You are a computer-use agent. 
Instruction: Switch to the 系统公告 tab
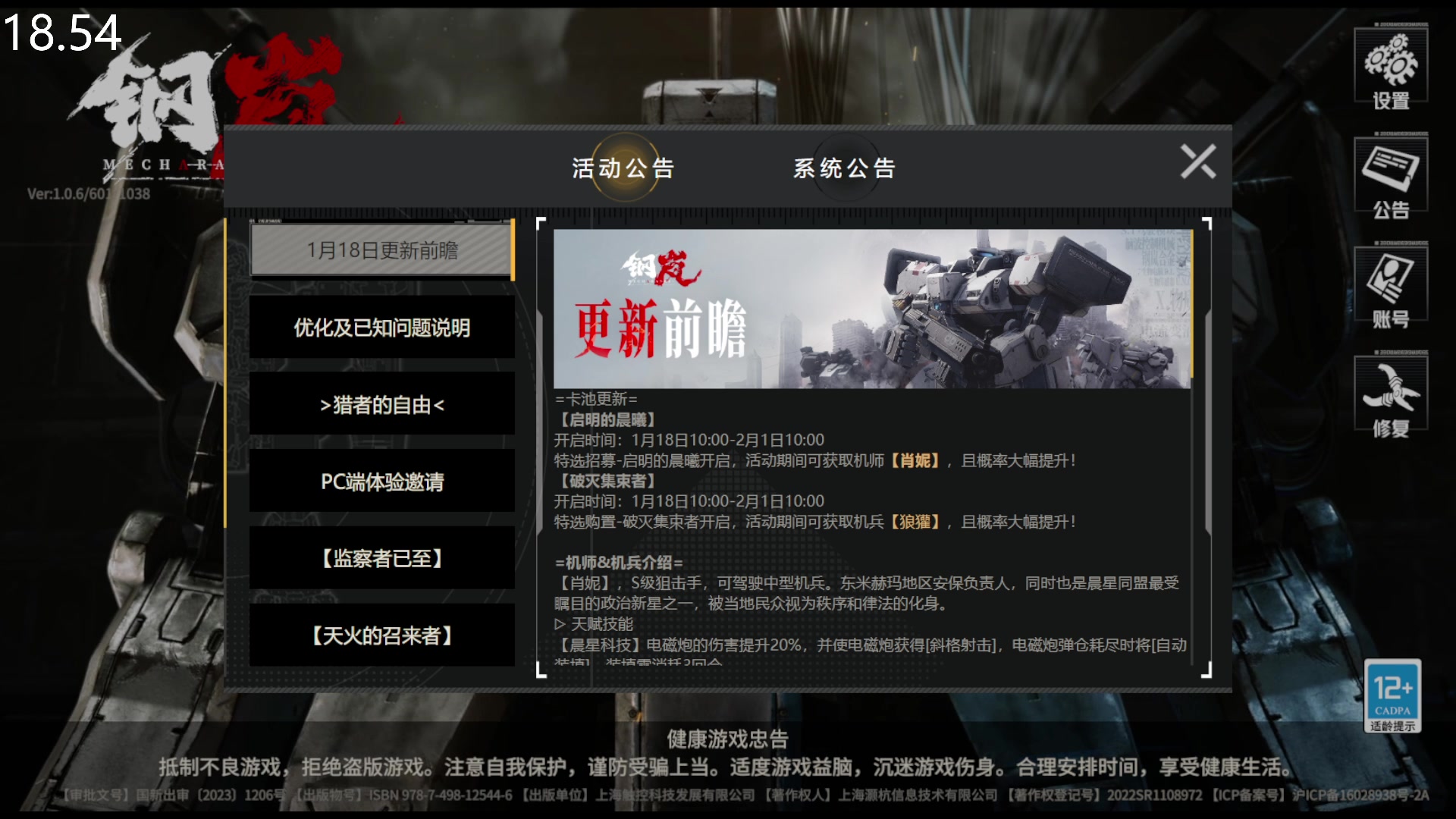(x=844, y=168)
